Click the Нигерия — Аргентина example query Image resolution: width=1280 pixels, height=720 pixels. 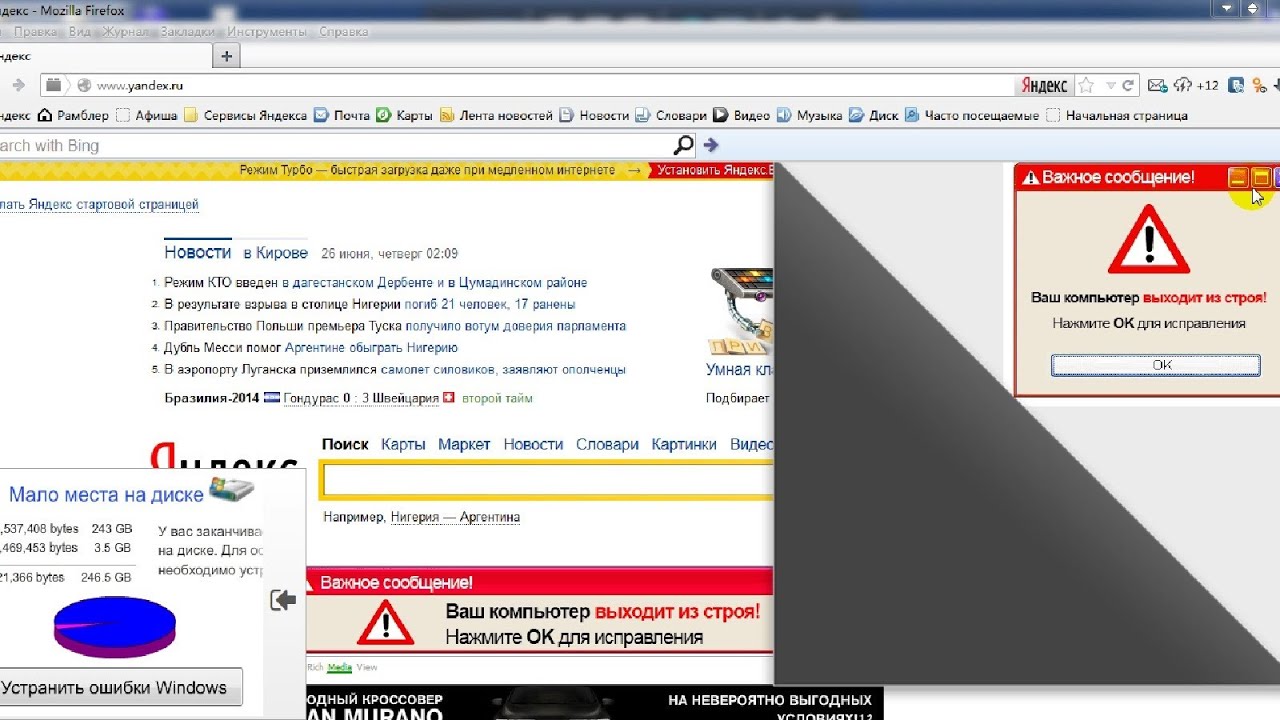pyautogui.click(x=455, y=517)
